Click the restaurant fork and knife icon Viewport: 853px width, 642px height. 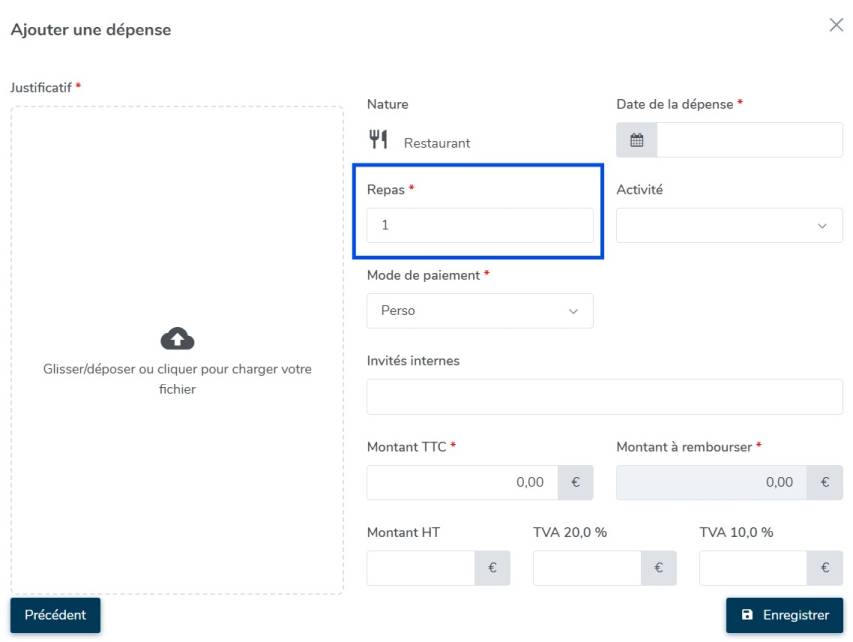378,140
